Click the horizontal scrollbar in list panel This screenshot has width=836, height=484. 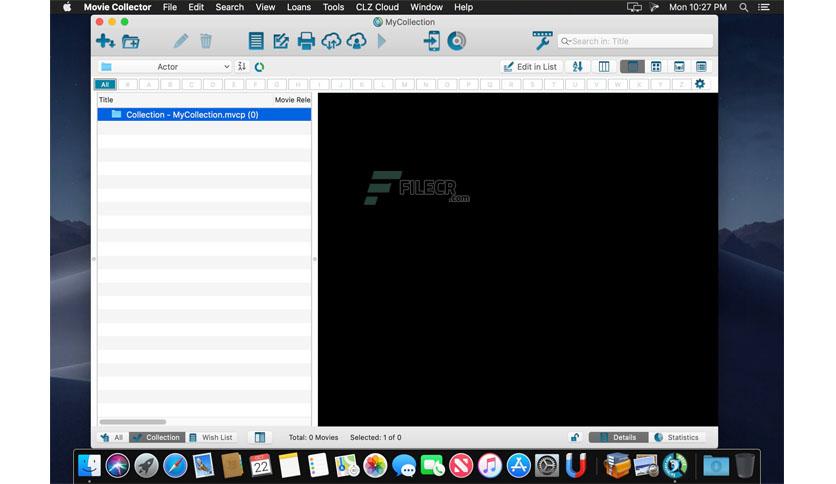pos(133,422)
